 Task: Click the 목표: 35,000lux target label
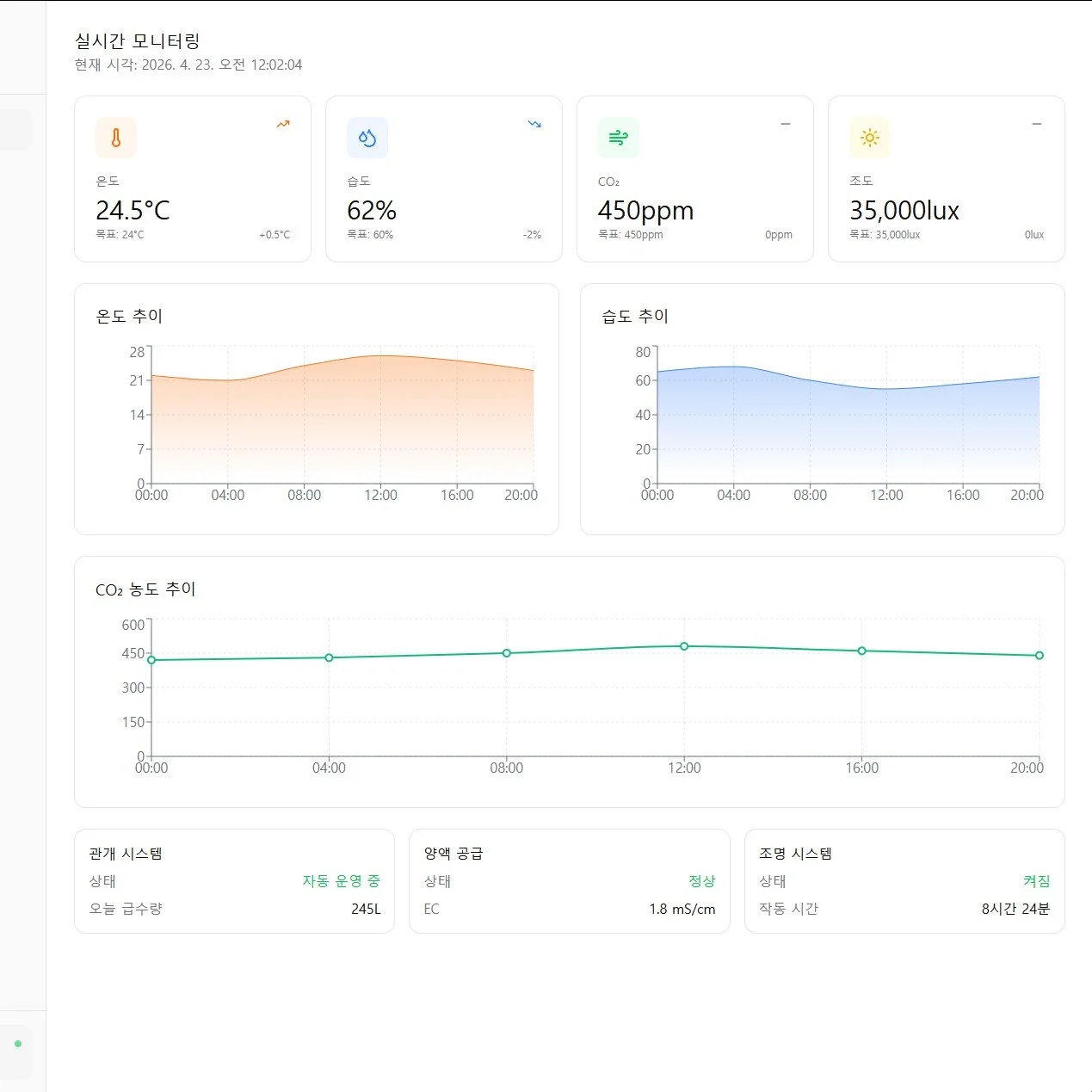(885, 235)
